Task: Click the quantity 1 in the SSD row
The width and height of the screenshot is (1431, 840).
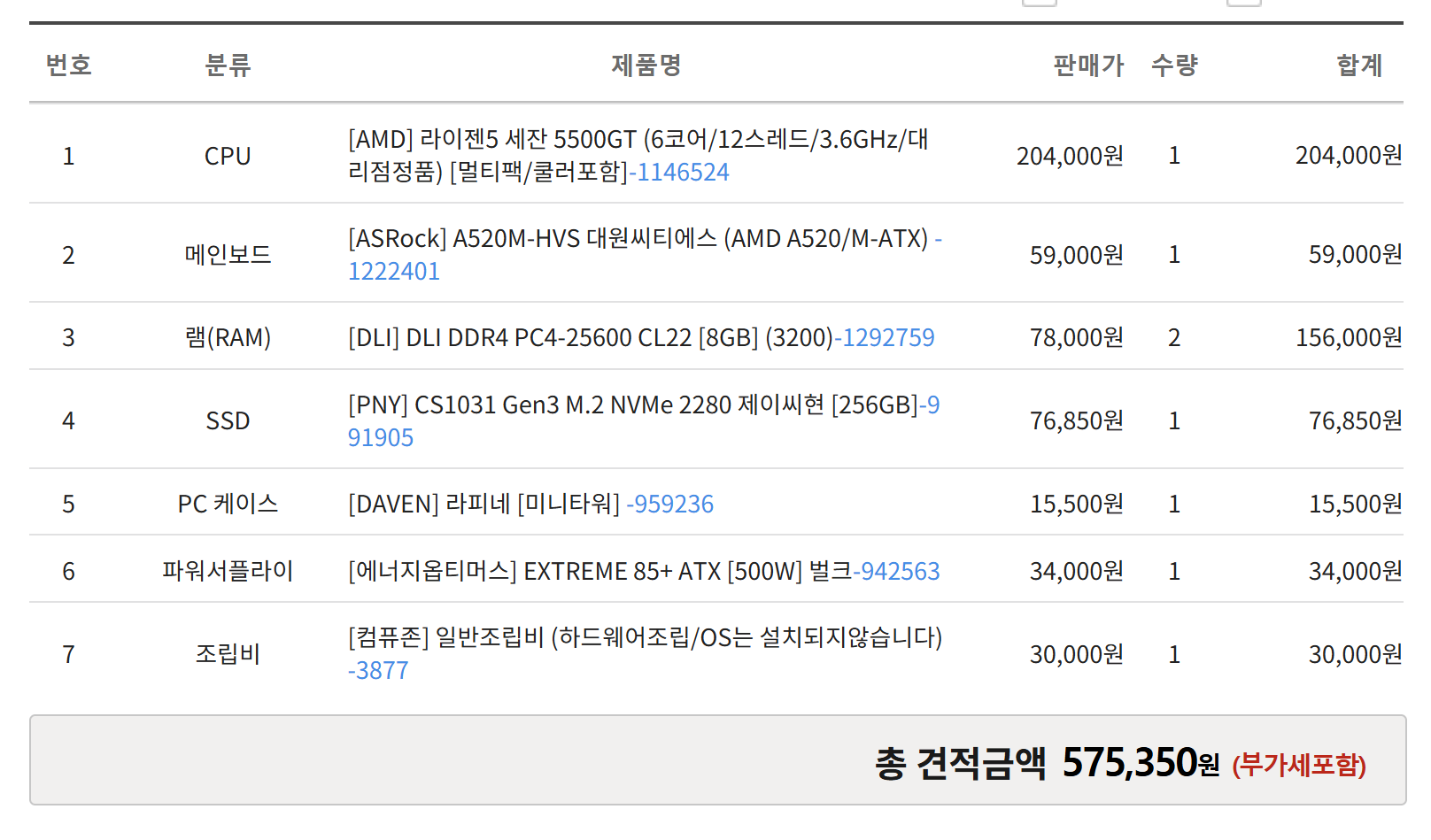Action: [1174, 420]
